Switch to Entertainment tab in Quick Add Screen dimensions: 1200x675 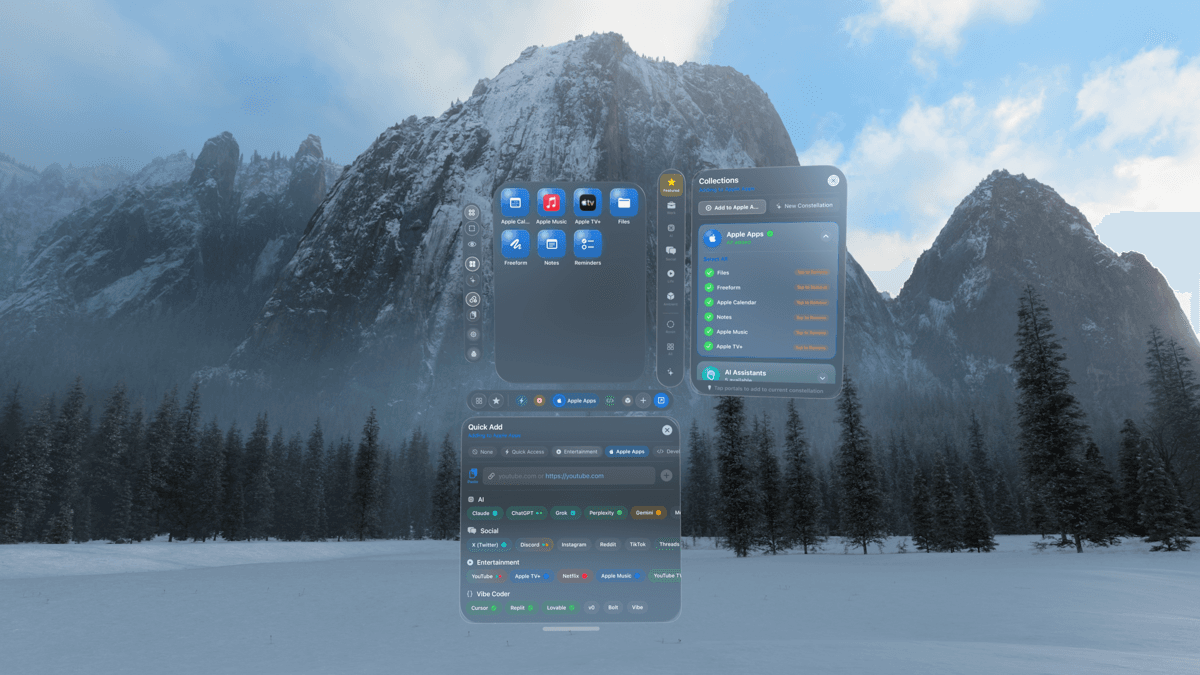577,452
